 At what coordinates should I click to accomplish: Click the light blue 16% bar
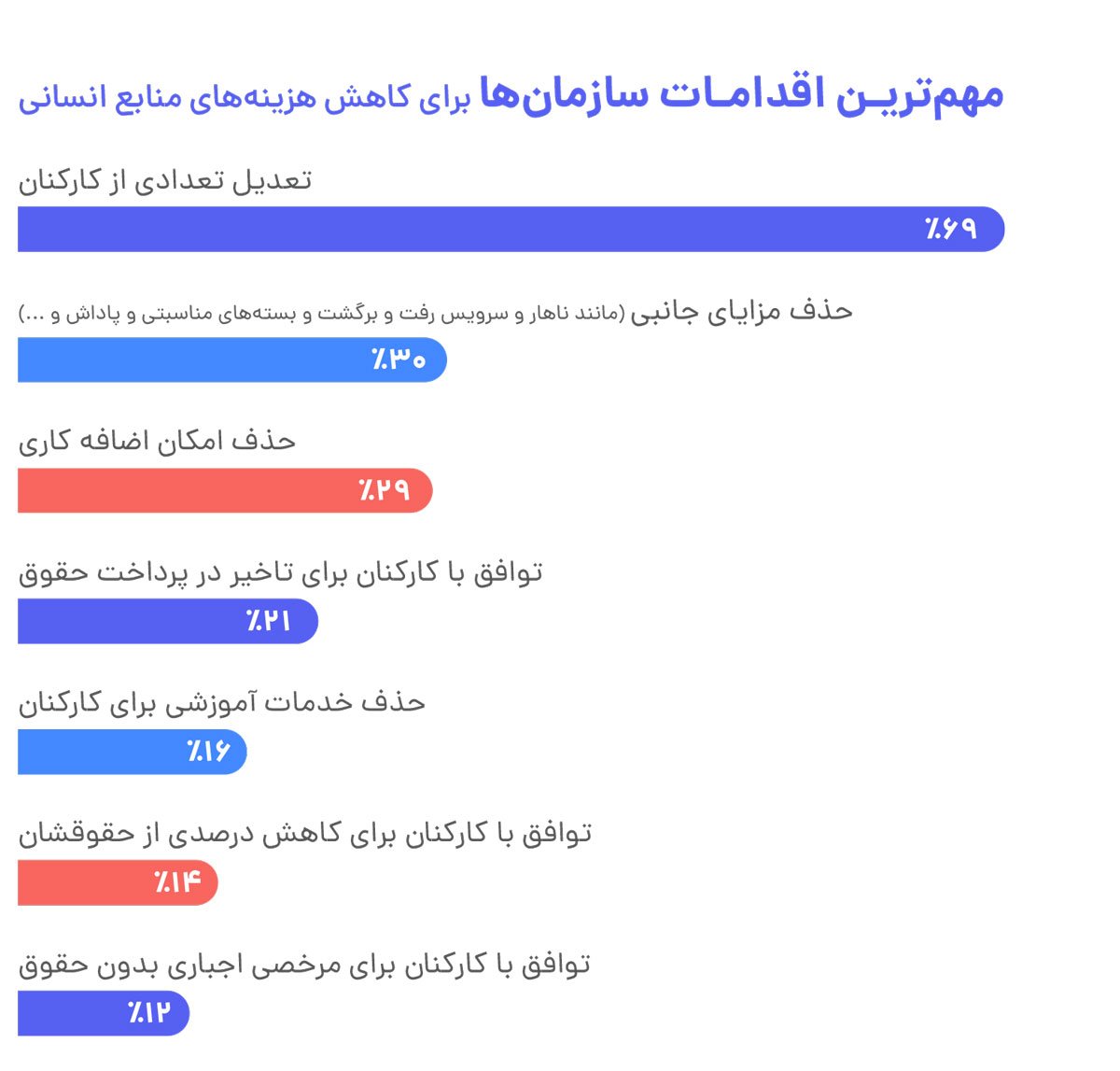click(x=133, y=752)
